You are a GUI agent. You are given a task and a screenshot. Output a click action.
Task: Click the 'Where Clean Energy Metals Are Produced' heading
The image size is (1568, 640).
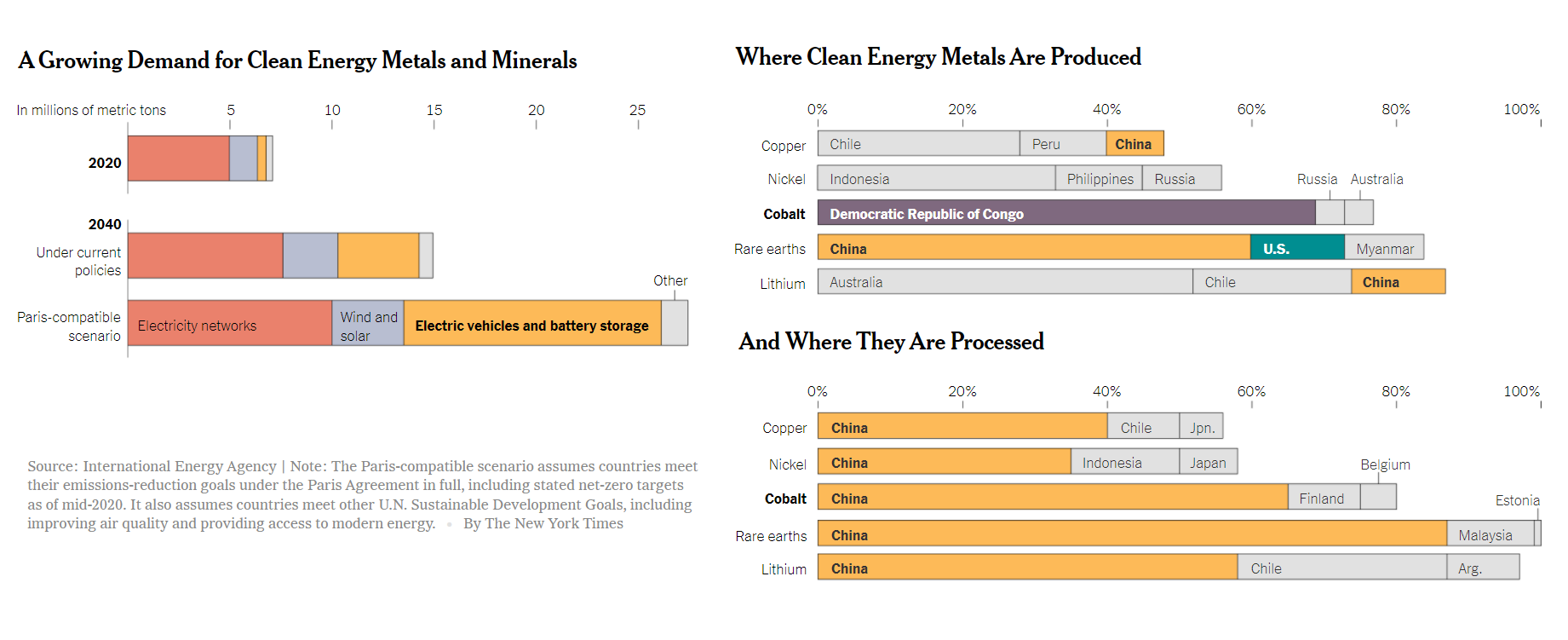[x=938, y=57]
